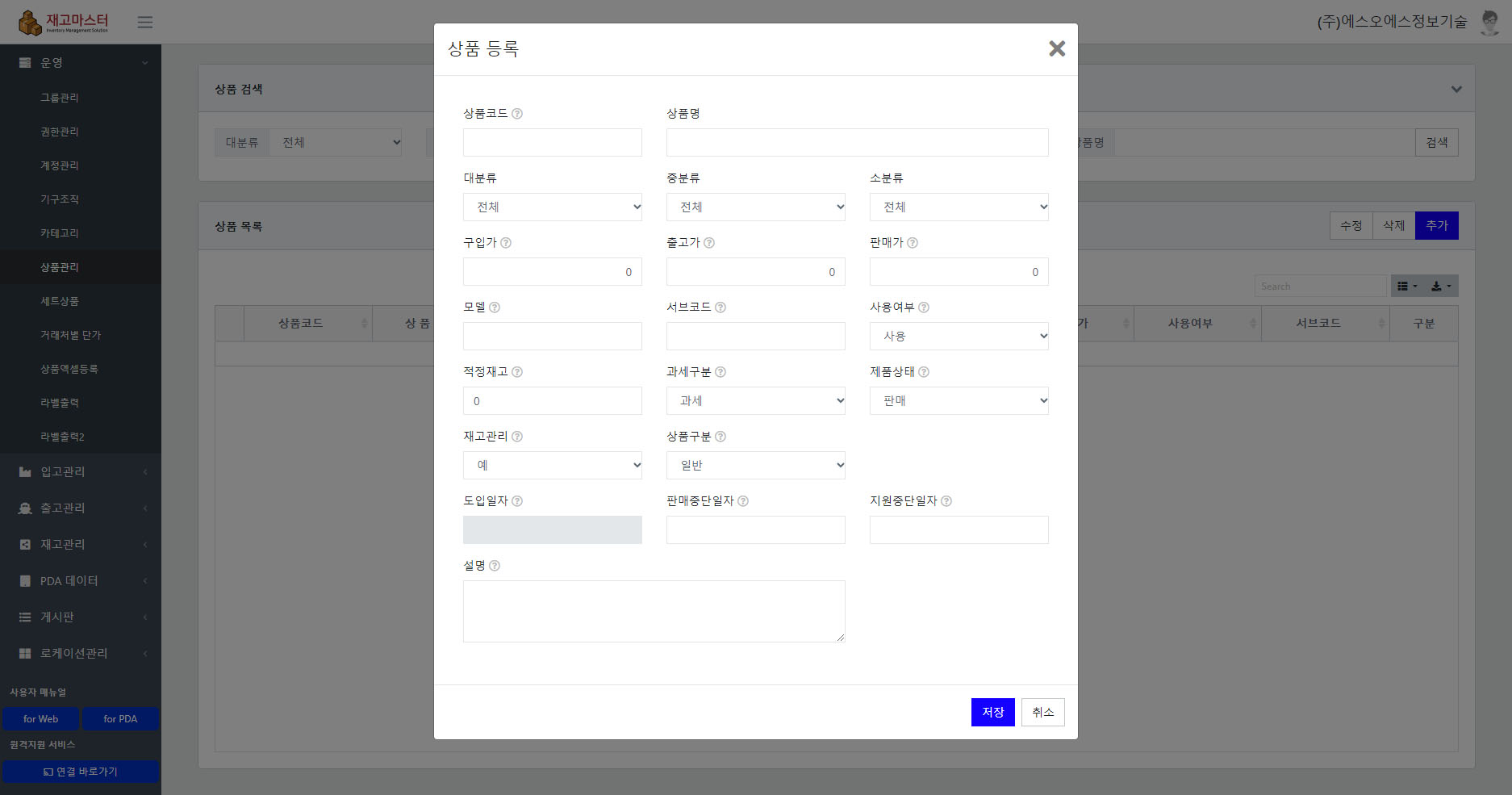The width and height of the screenshot is (1512, 795).
Task: Click the help icon next to 과세구분
Action: point(720,372)
